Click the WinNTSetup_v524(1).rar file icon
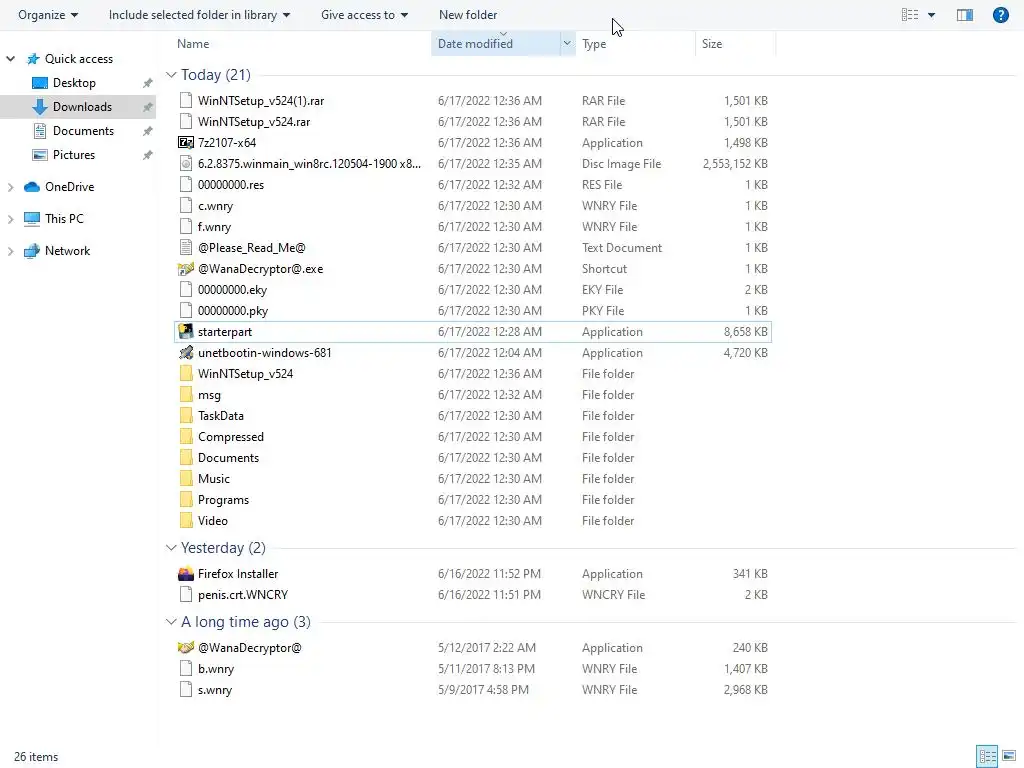This screenshot has height=768, width=1024. click(x=186, y=101)
